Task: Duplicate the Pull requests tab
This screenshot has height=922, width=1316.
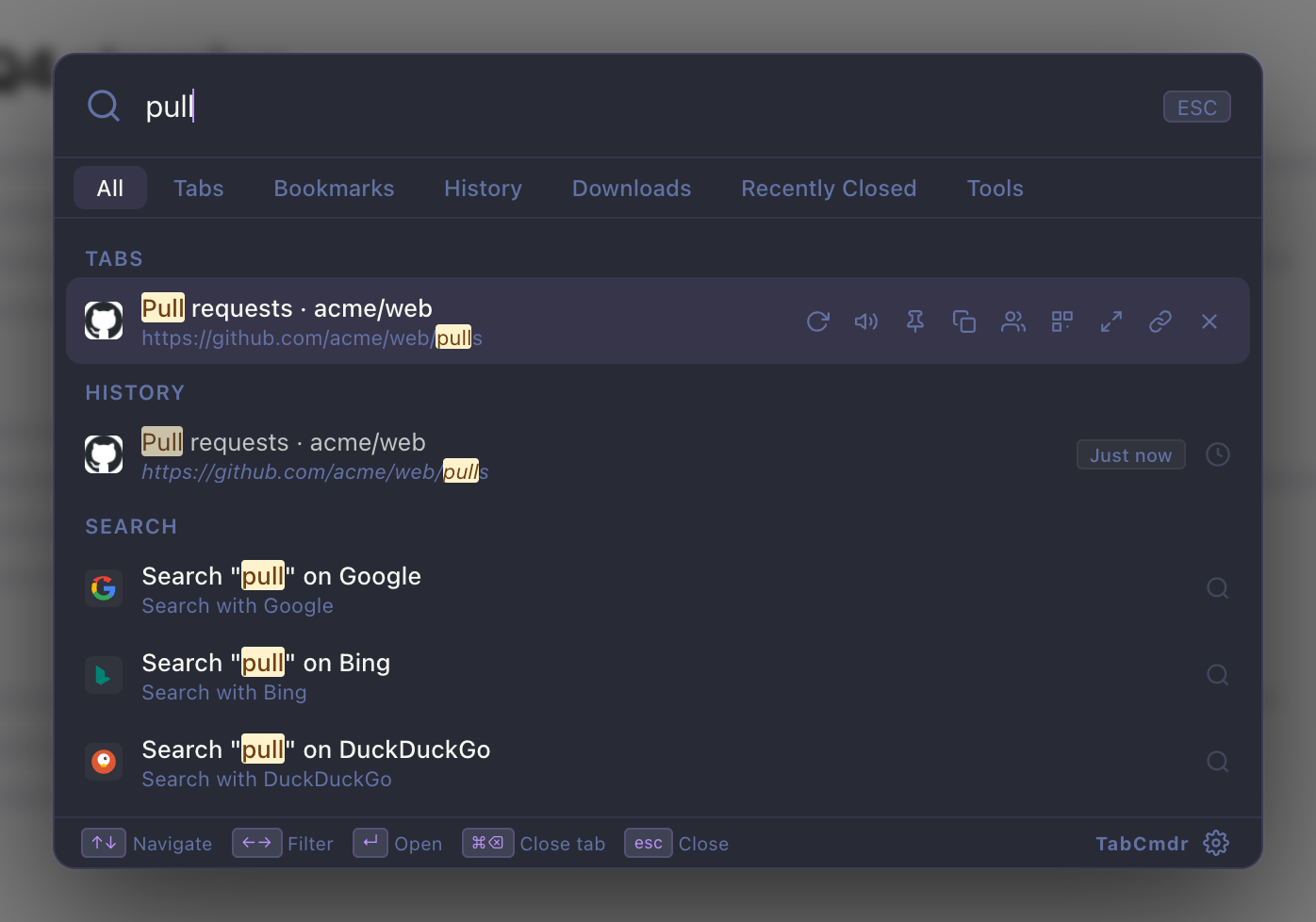Action: coord(964,321)
